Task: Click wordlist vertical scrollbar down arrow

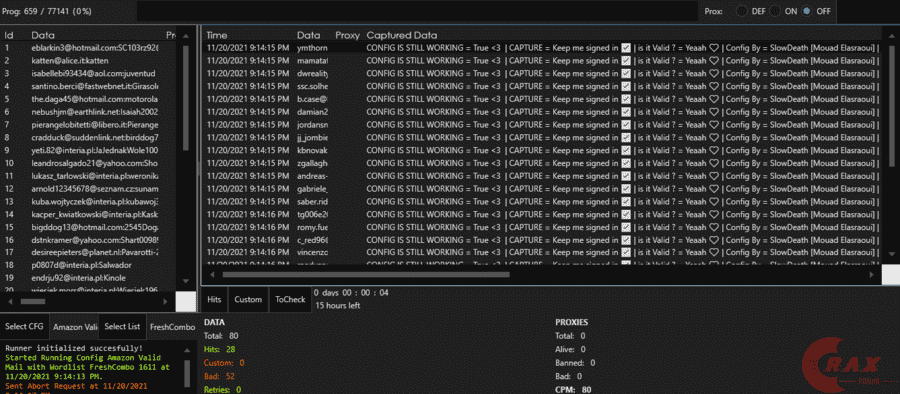Action: [185, 280]
